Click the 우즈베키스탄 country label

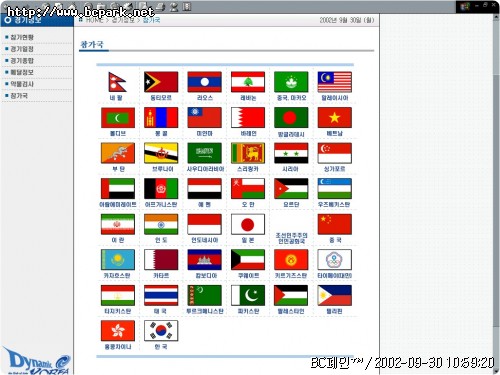point(334,204)
